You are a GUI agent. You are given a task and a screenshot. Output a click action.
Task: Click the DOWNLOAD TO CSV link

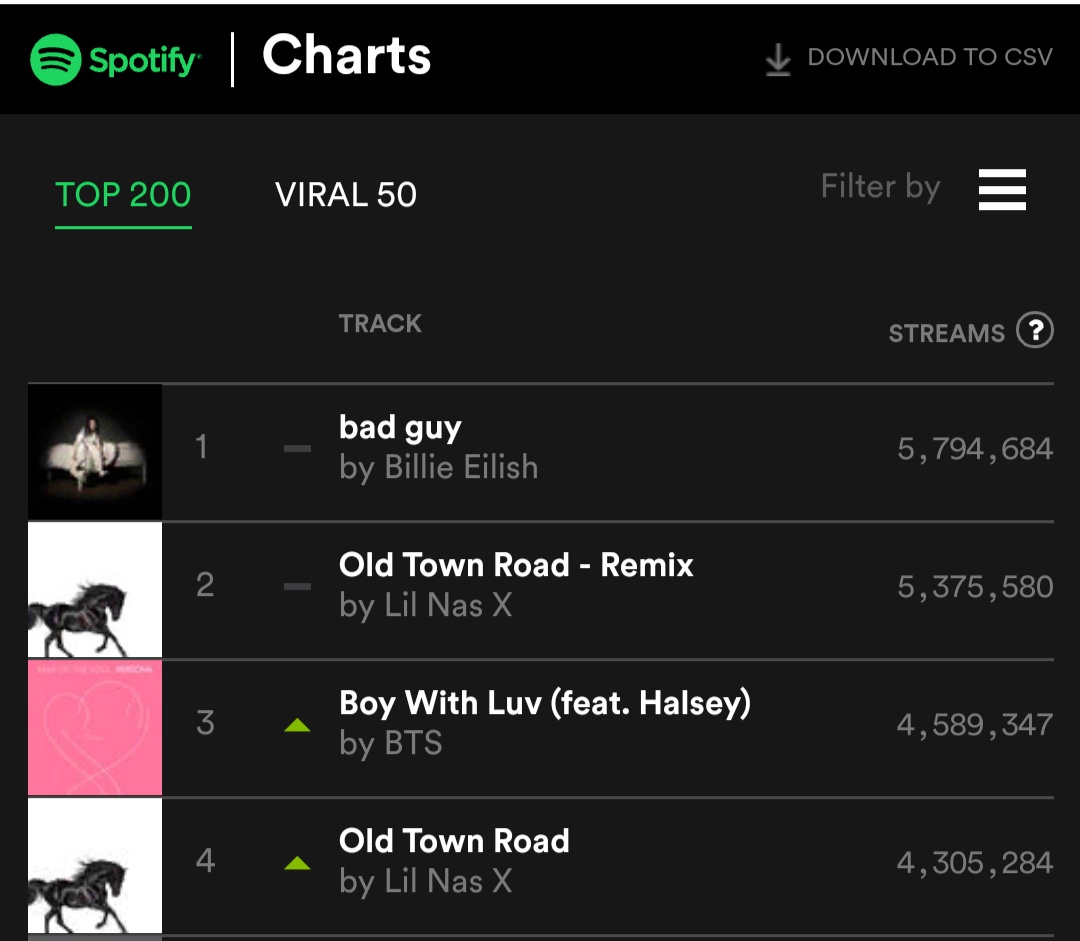click(x=929, y=57)
